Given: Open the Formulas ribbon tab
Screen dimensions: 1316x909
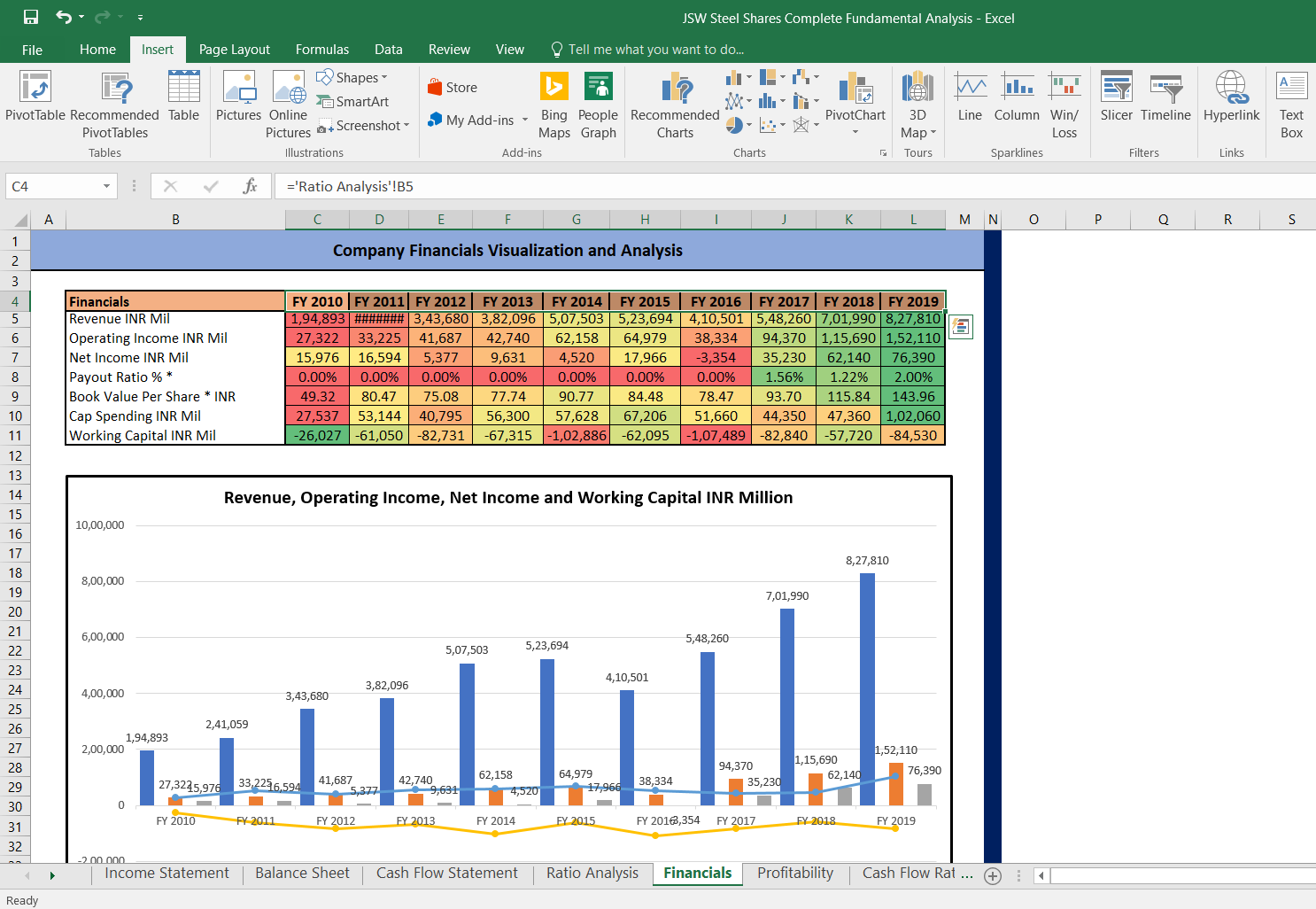Looking at the screenshot, I should tap(322, 50).
